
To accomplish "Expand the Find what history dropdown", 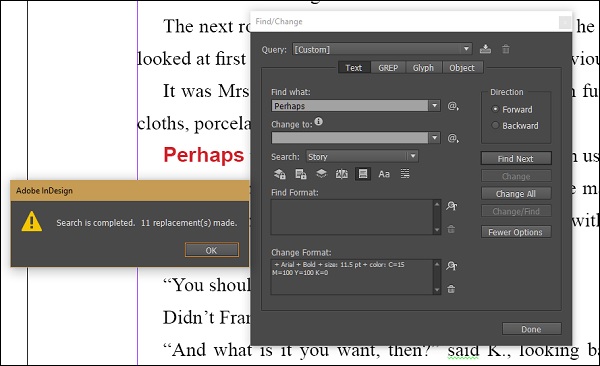I will tap(434, 106).
